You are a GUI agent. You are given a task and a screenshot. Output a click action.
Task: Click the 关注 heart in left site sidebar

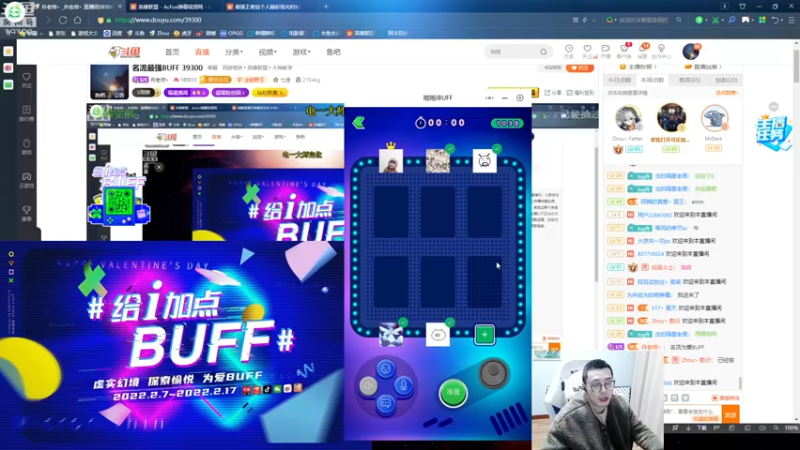[27, 80]
